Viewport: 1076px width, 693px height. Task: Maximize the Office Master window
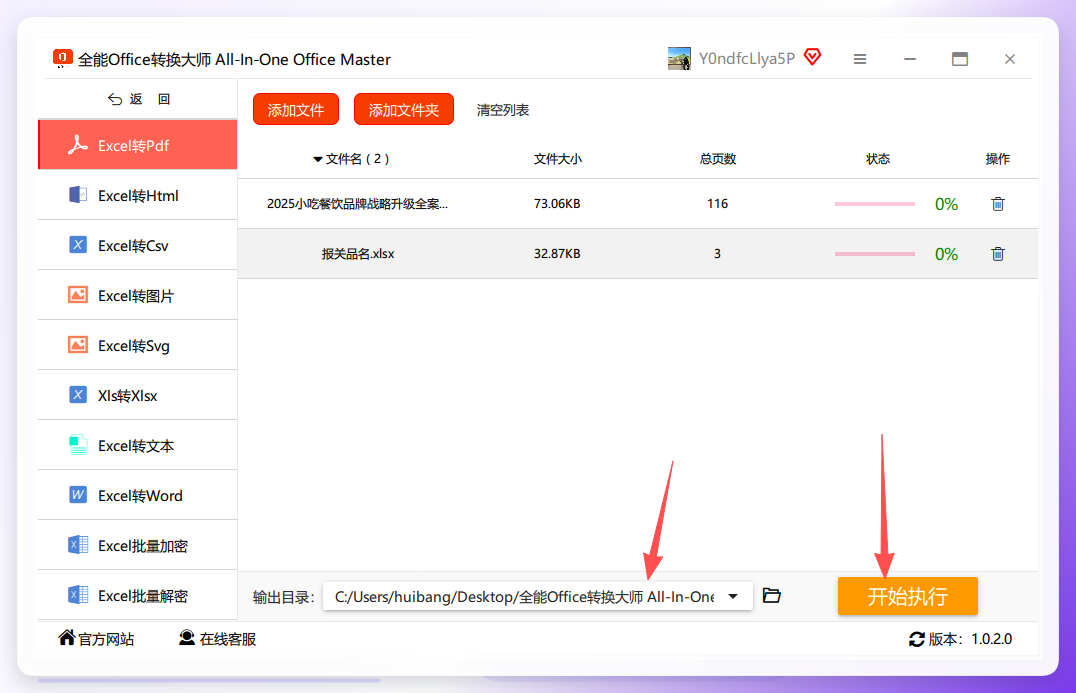(x=960, y=59)
